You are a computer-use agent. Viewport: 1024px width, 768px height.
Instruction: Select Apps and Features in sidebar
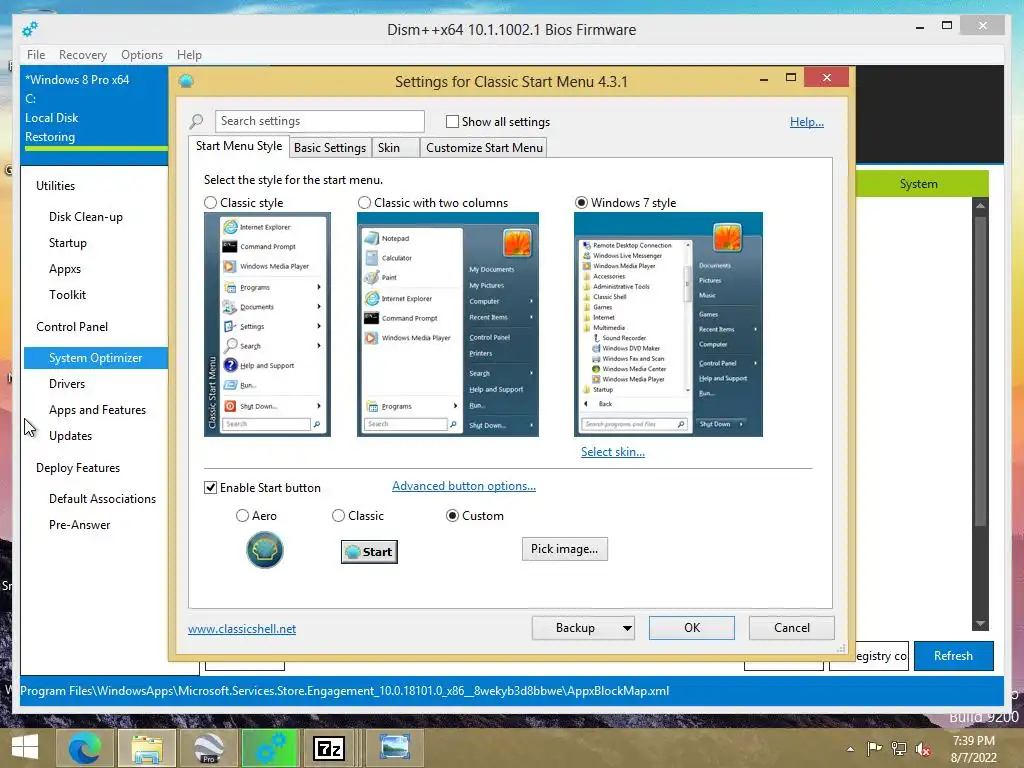coord(97,410)
